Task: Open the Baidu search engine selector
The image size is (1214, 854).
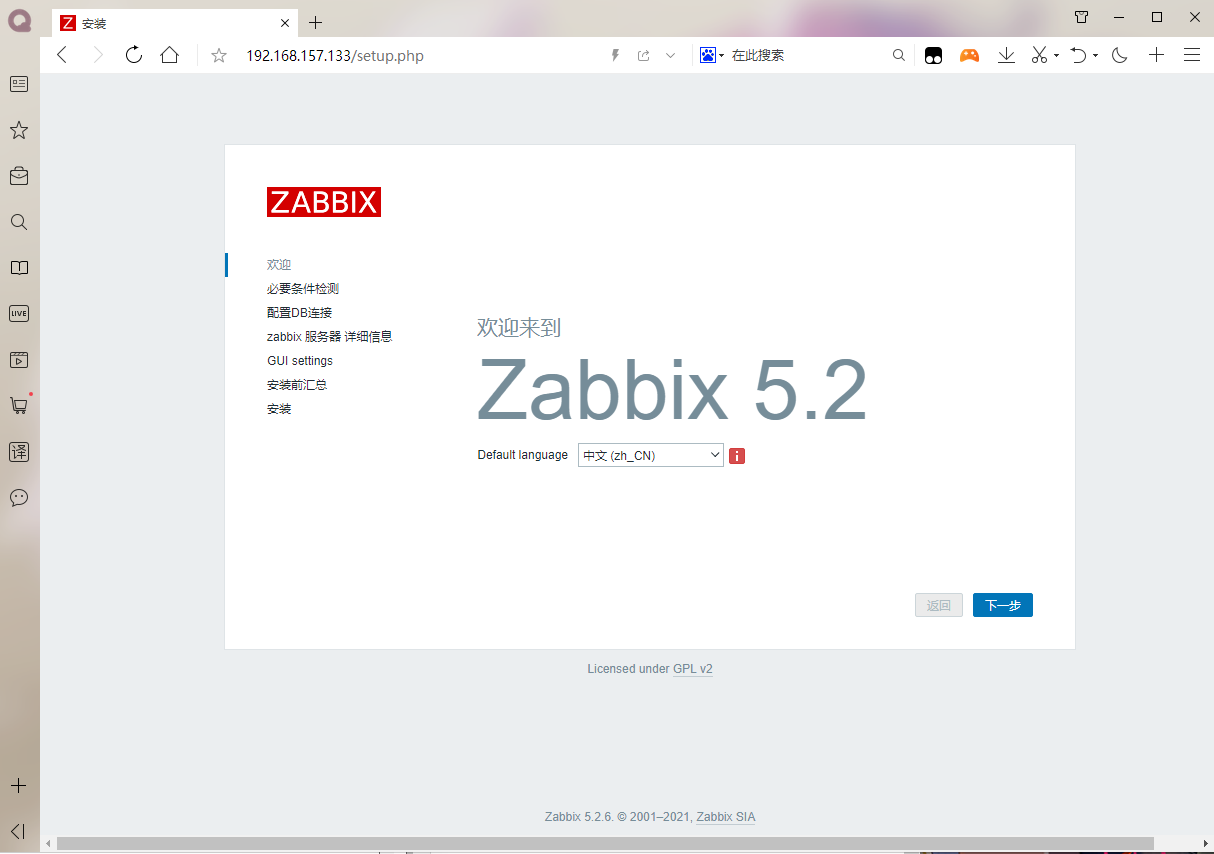Action: click(x=712, y=56)
